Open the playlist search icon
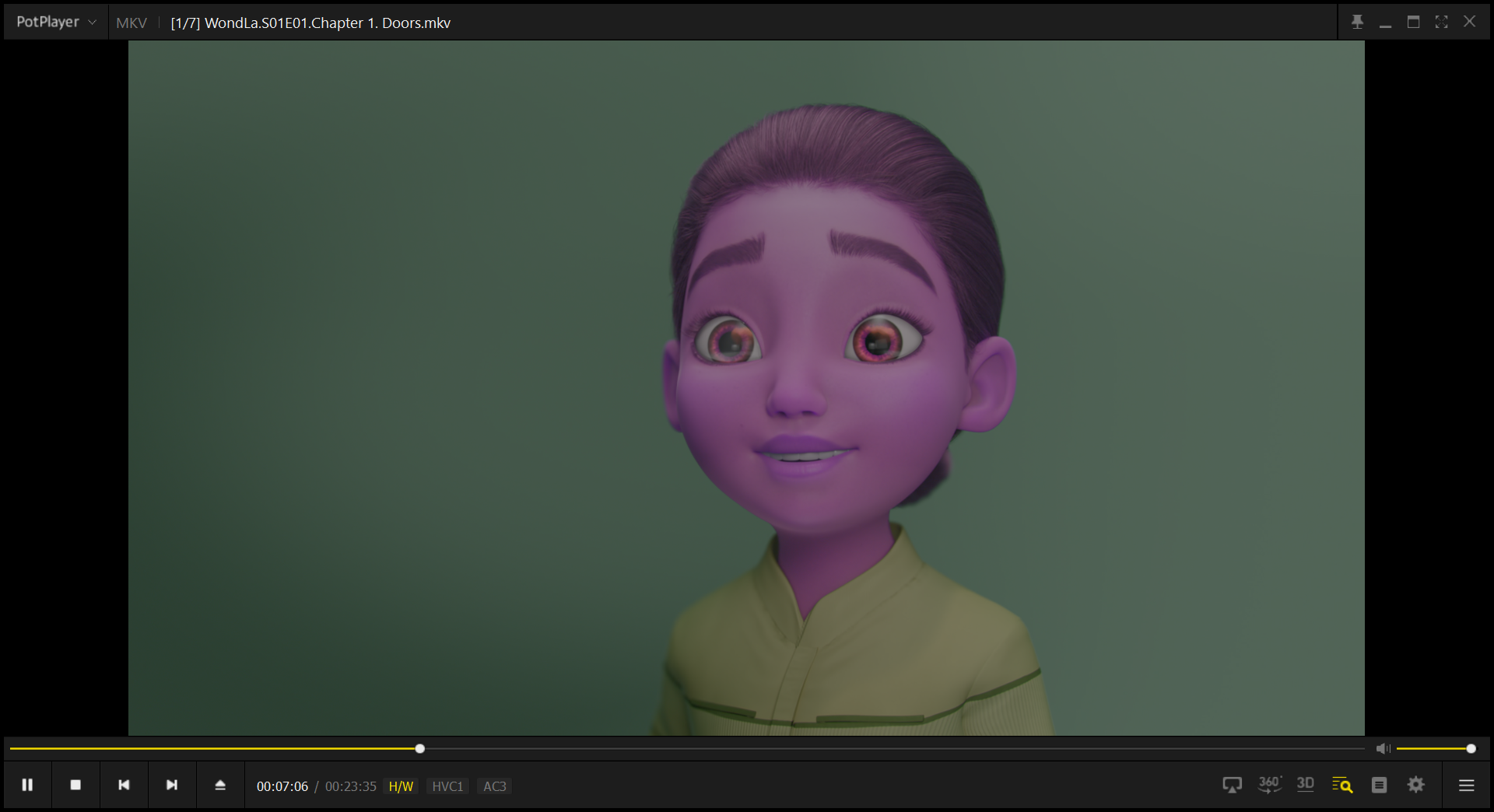 pyautogui.click(x=1342, y=785)
